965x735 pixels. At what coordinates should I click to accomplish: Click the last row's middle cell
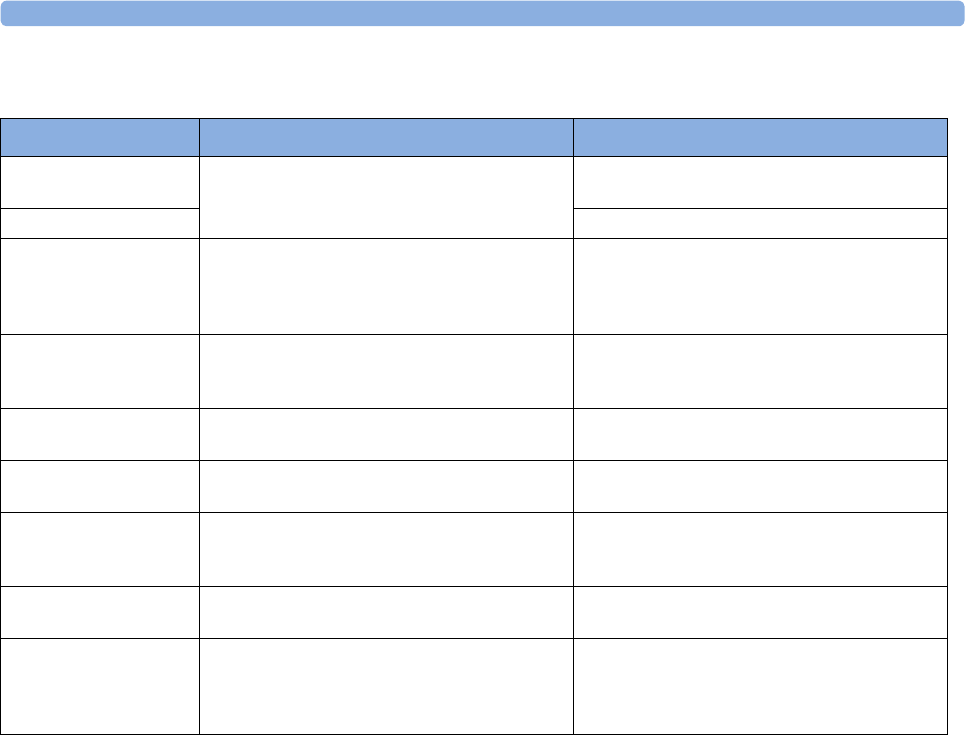tap(386, 685)
